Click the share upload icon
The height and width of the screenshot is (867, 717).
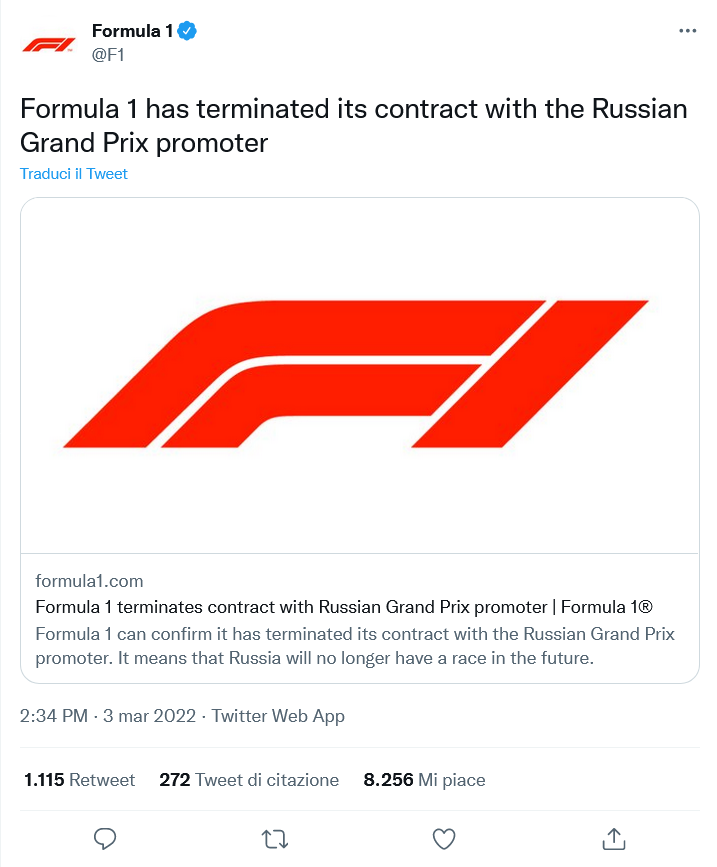point(614,838)
